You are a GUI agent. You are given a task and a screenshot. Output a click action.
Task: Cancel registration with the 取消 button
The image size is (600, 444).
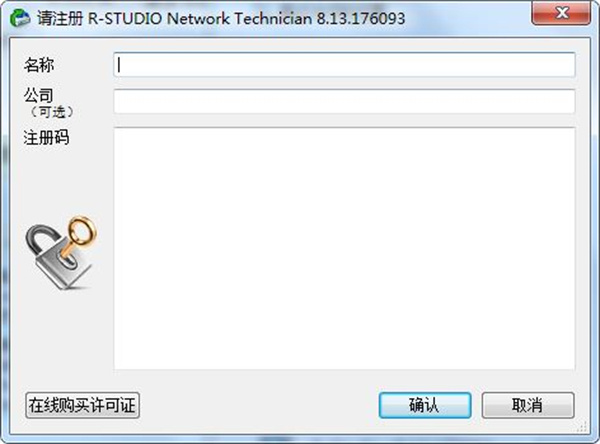tap(528, 405)
